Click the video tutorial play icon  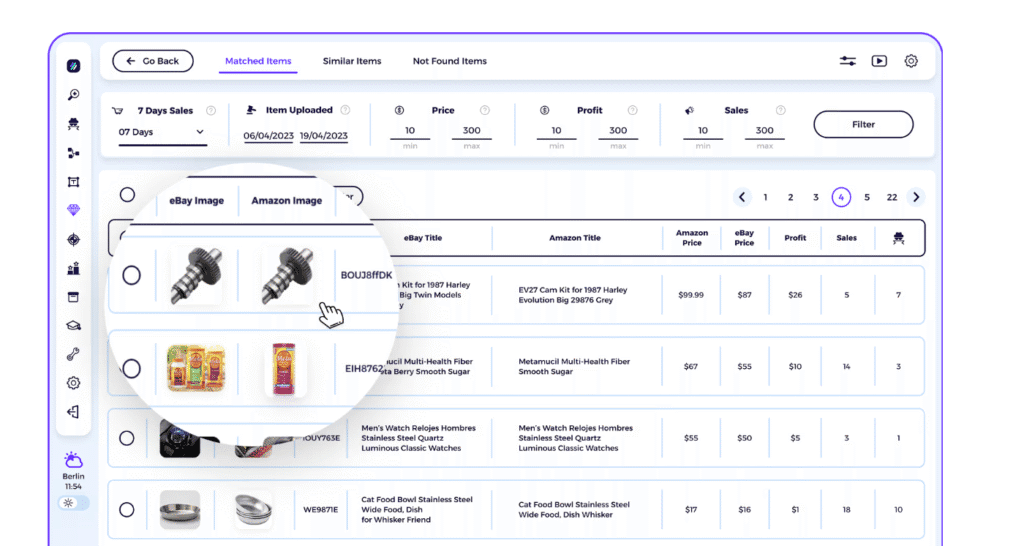pyautogui.click(x=879, y=61)
